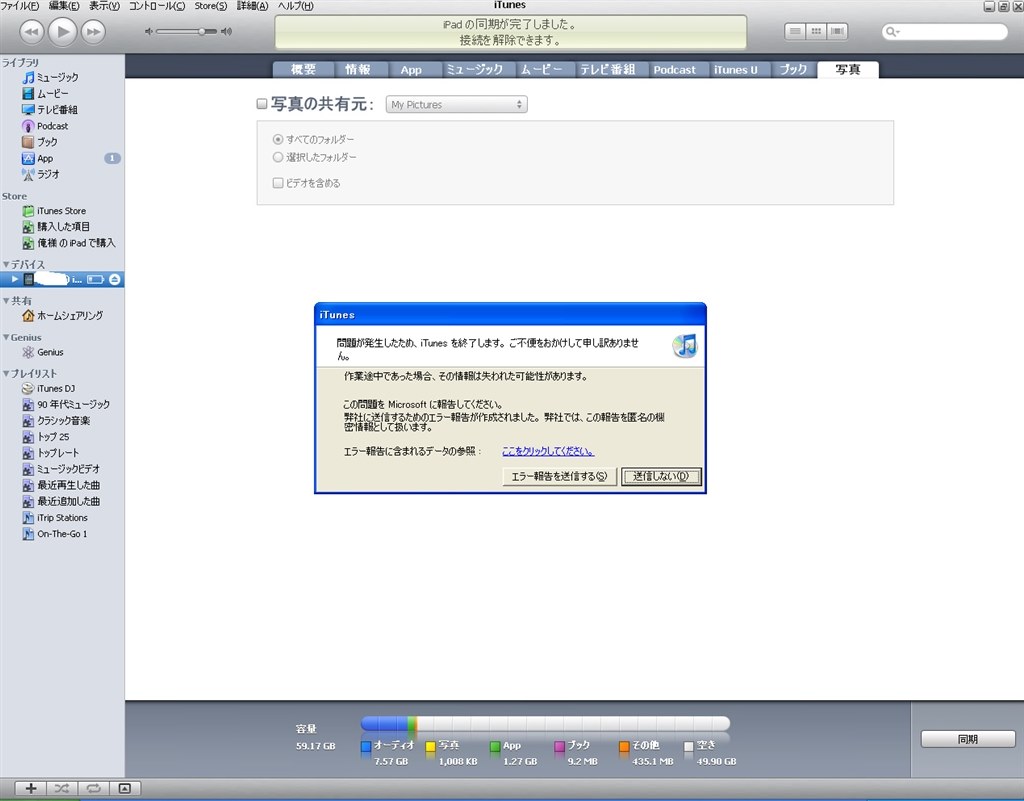Collapse the プレイリスト section
The image size is (1024, 801).
6,373
